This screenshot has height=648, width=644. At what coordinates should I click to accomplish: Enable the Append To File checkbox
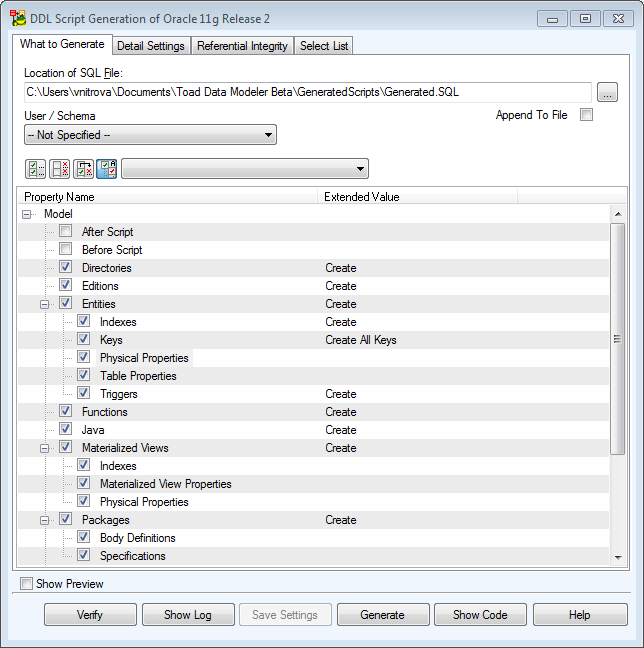(586, 114)
